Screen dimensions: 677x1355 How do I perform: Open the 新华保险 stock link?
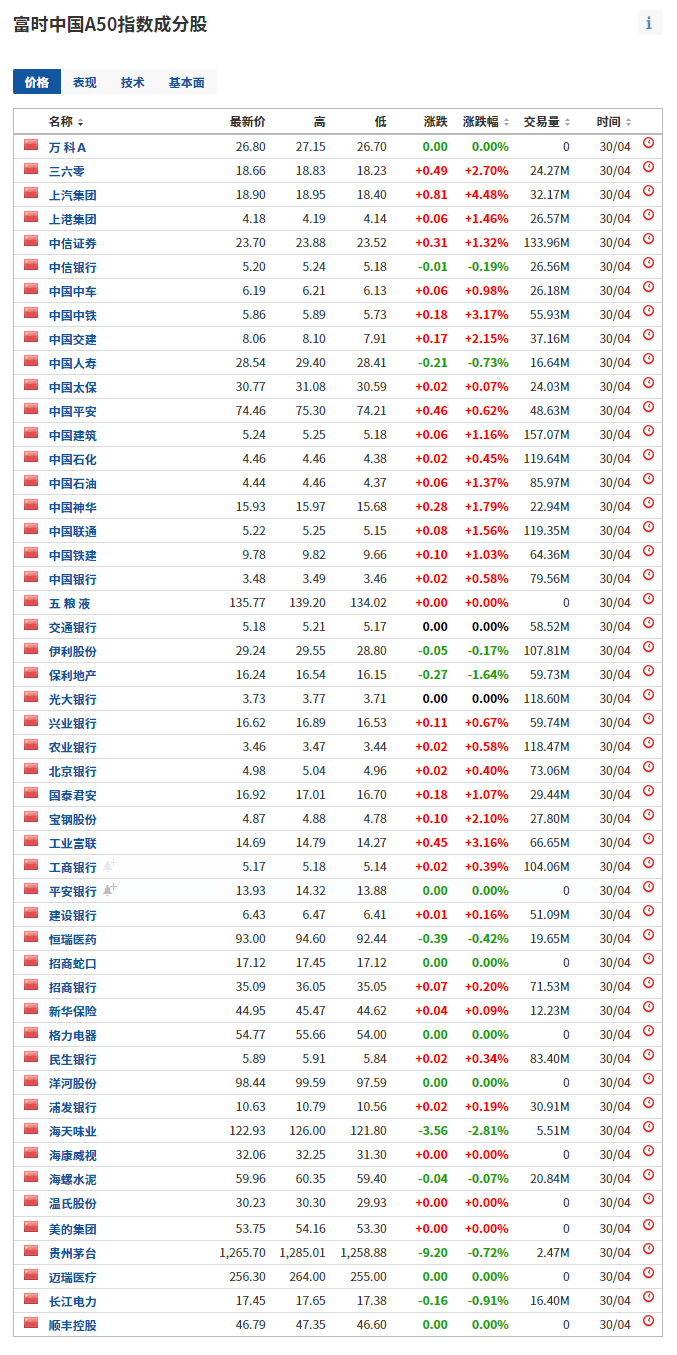tap(73, 1011)
